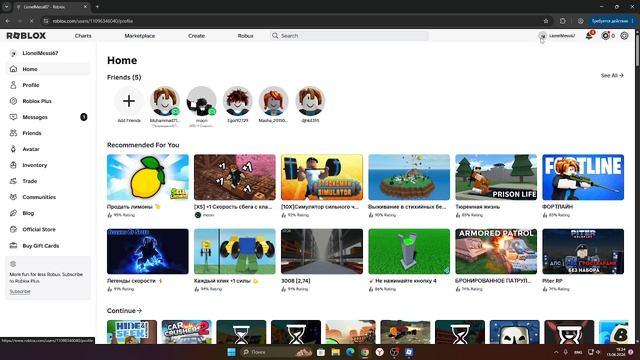Viewport: 640px width, 360px height.
Task: Click the Profile sidebar icon
Action: [x=13, y=85]
